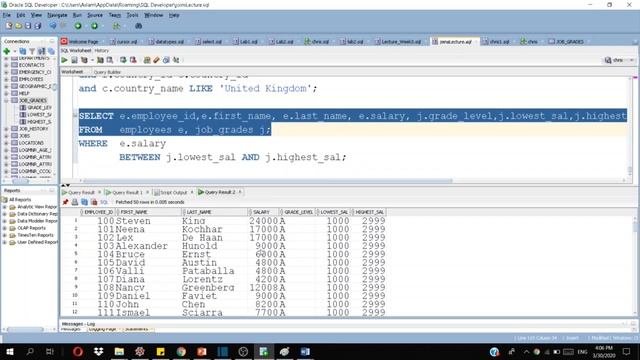Click the delete row icon in Query Result toolbar

click(x=94, y=202)
